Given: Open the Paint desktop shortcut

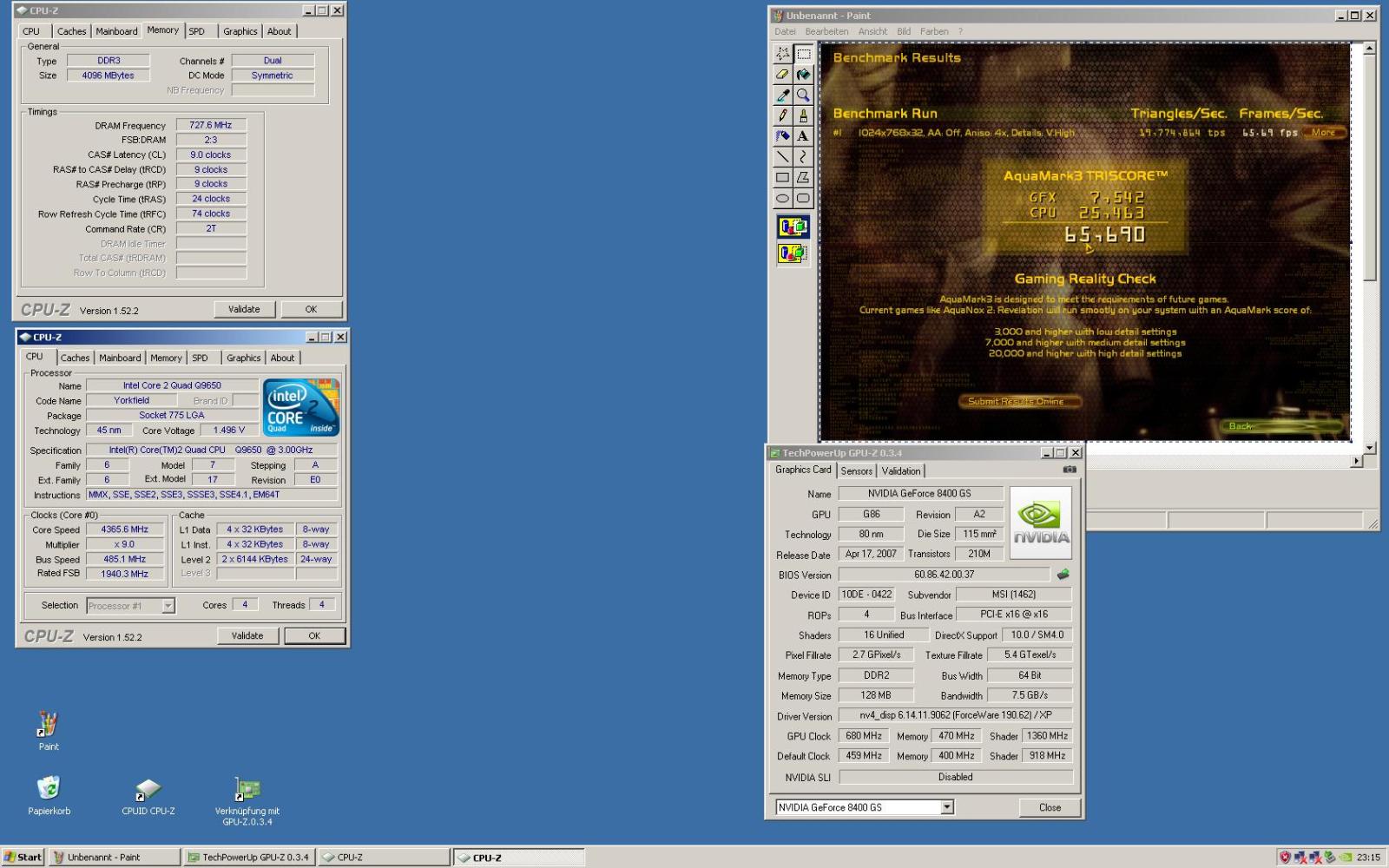Looking at the screenshot, I should [x=49, y=731].
